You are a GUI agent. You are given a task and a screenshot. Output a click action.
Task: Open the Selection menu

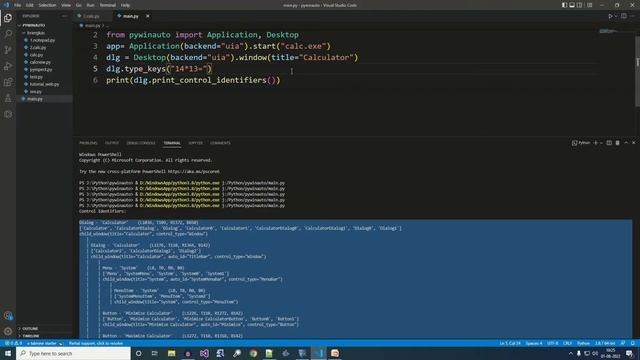tap(47, 5)
